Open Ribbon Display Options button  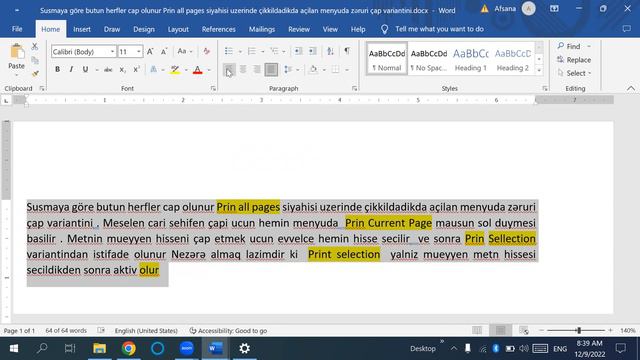point(554,9)
